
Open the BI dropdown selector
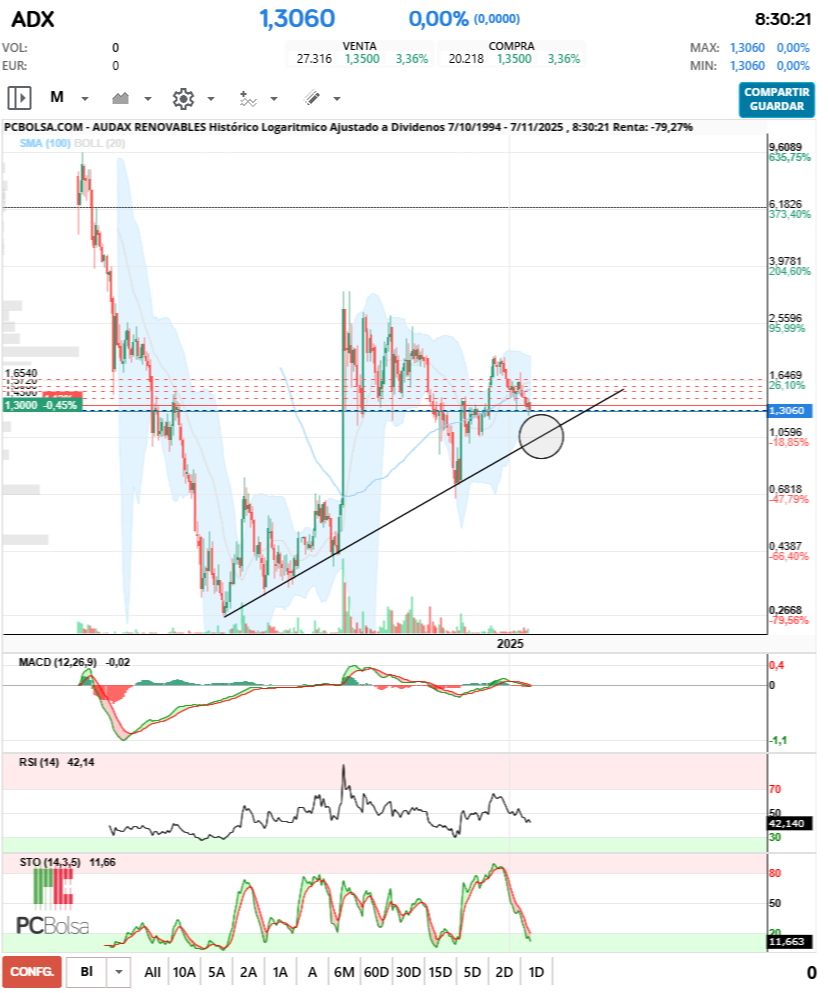click(x=98, y=972)
